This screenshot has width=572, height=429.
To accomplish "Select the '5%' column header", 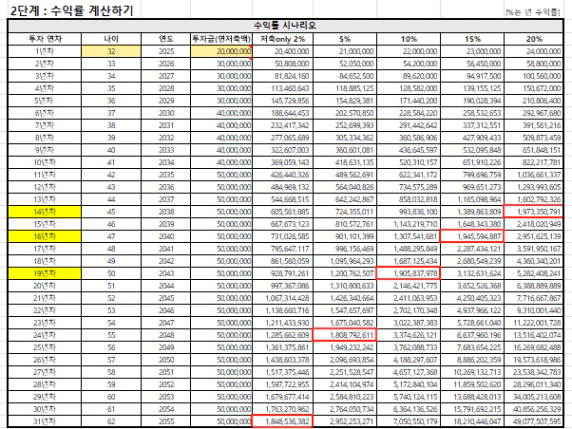I will click(x=345, y=39).
